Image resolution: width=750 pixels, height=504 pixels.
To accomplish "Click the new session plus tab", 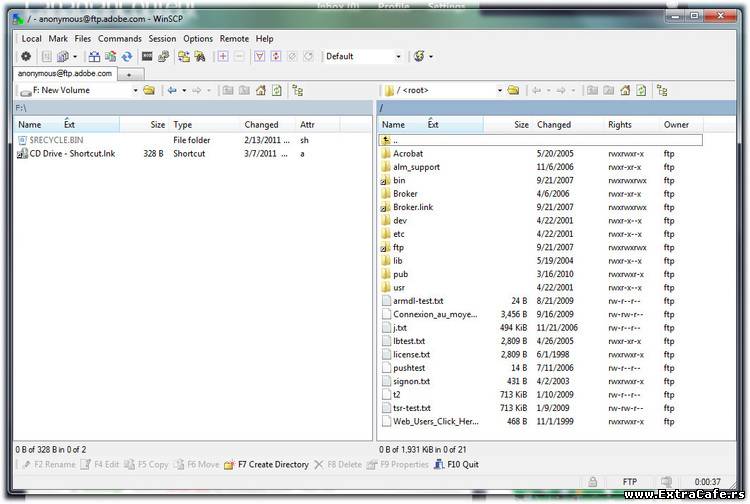I will pos(129,75).
